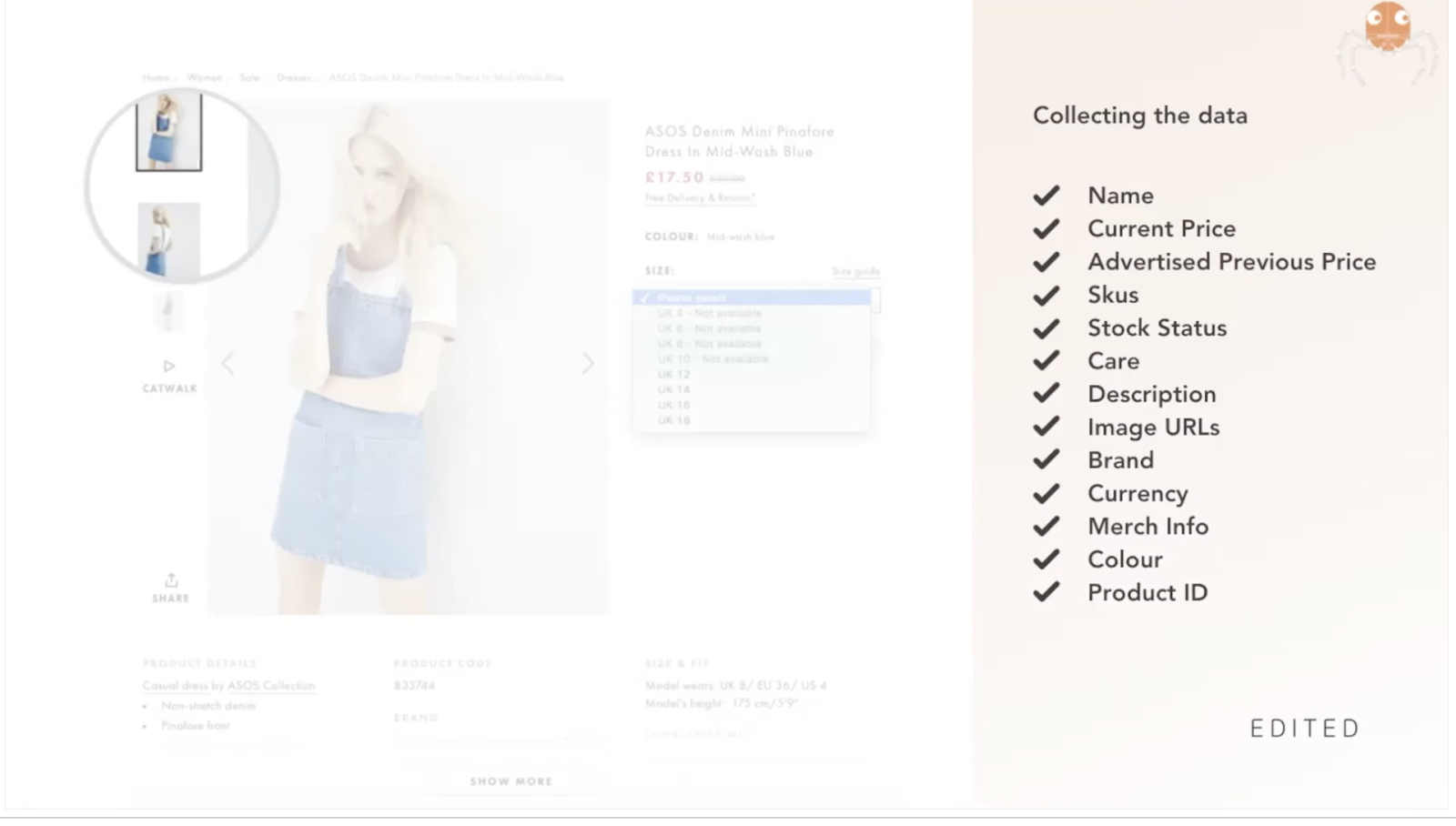The height and width of the screenshot is (826, 1456).
Task: Select the front-view dress thumbnail
Action: coord(169,133)
